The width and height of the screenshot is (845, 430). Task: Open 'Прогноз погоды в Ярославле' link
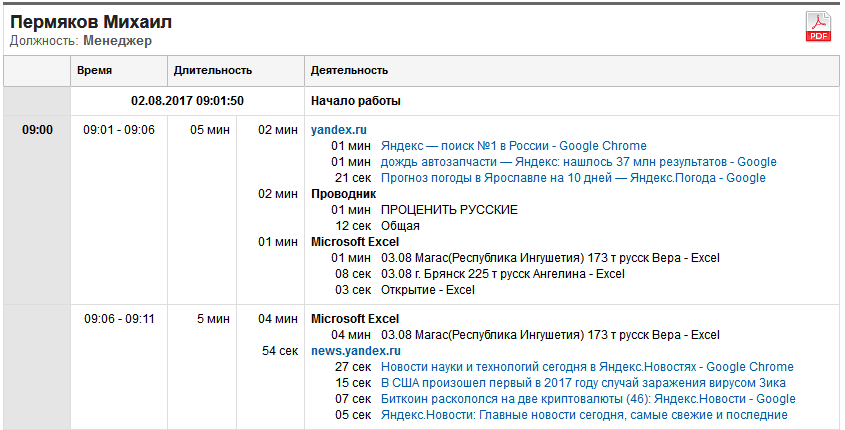tap(573, 178)
